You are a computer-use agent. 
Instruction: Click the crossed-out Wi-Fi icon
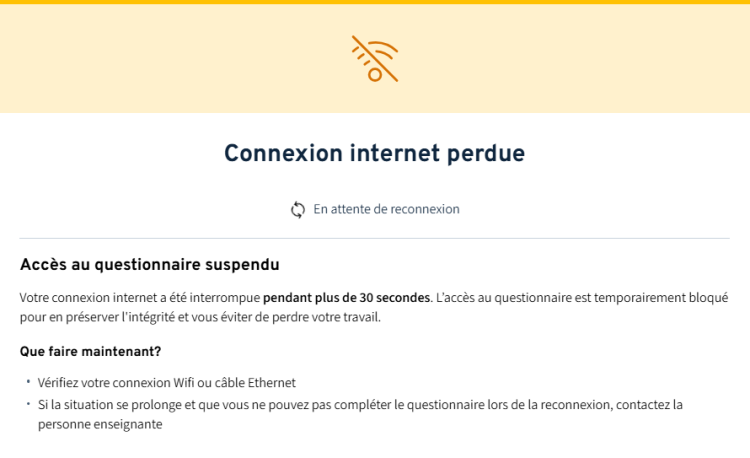click(374, 58)
